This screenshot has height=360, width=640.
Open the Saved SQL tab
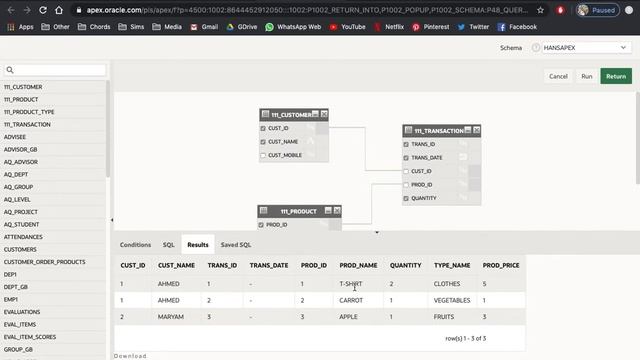[236, 244]
